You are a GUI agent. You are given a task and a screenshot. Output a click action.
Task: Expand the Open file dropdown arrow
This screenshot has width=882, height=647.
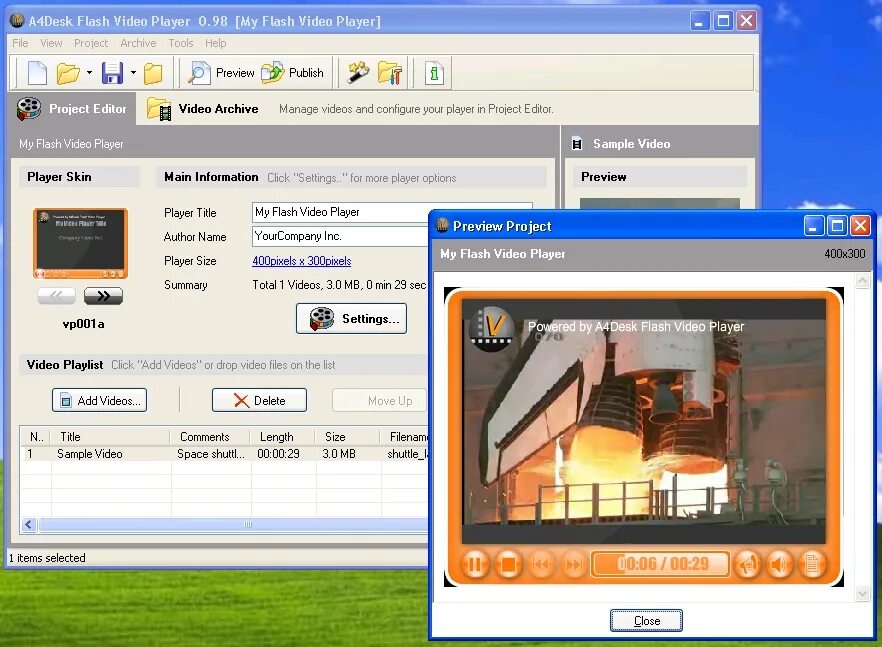88,72
